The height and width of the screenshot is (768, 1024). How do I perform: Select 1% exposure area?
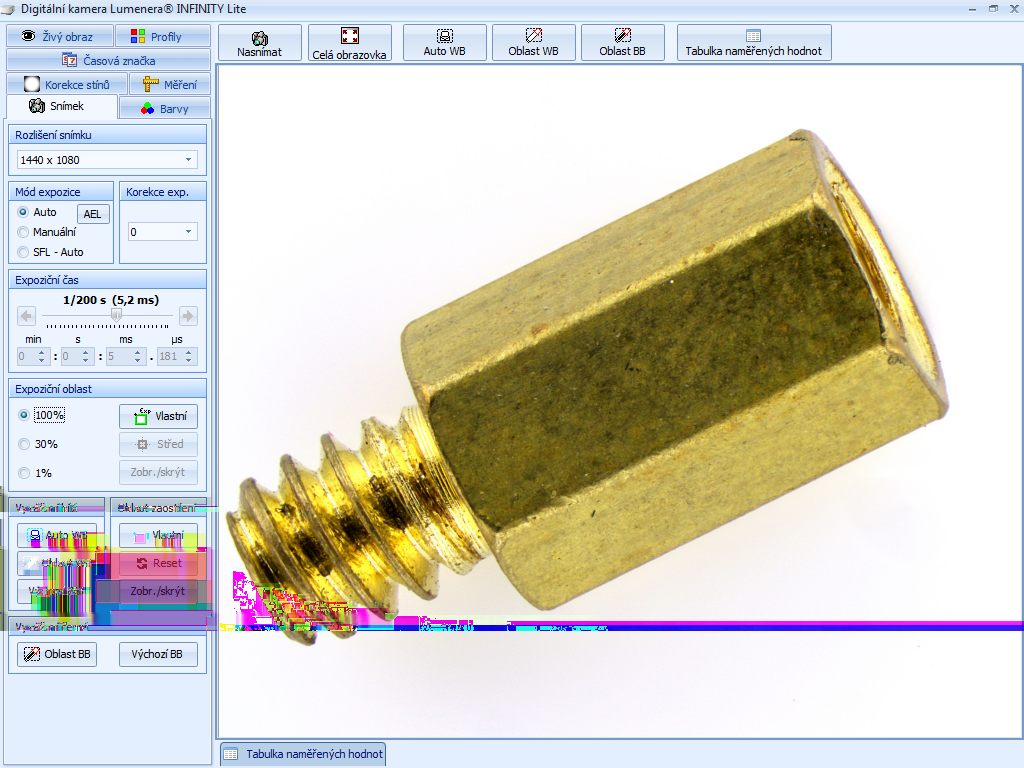click(x=24, y=473)
